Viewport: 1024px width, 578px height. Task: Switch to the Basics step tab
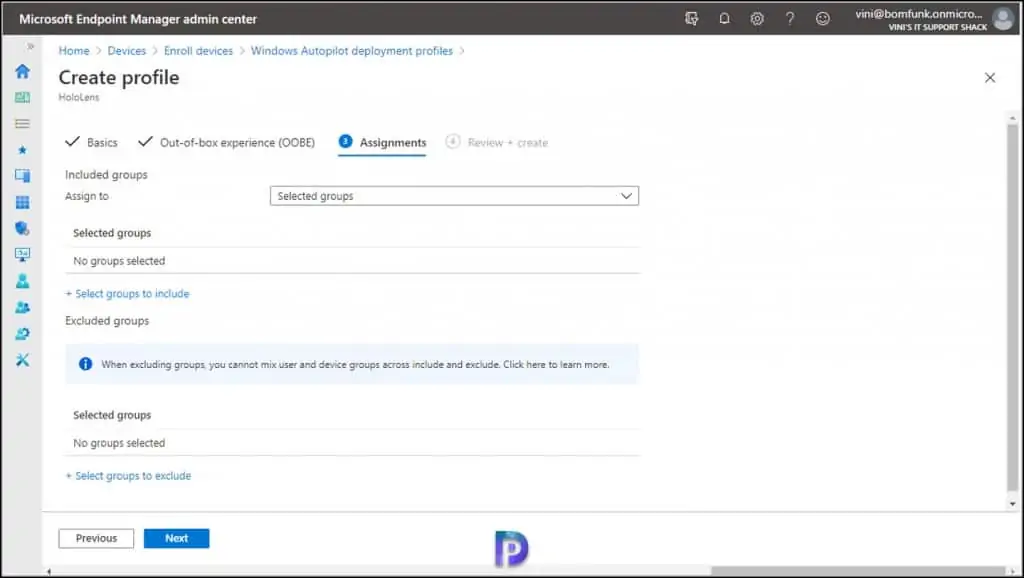click(91, 142)
